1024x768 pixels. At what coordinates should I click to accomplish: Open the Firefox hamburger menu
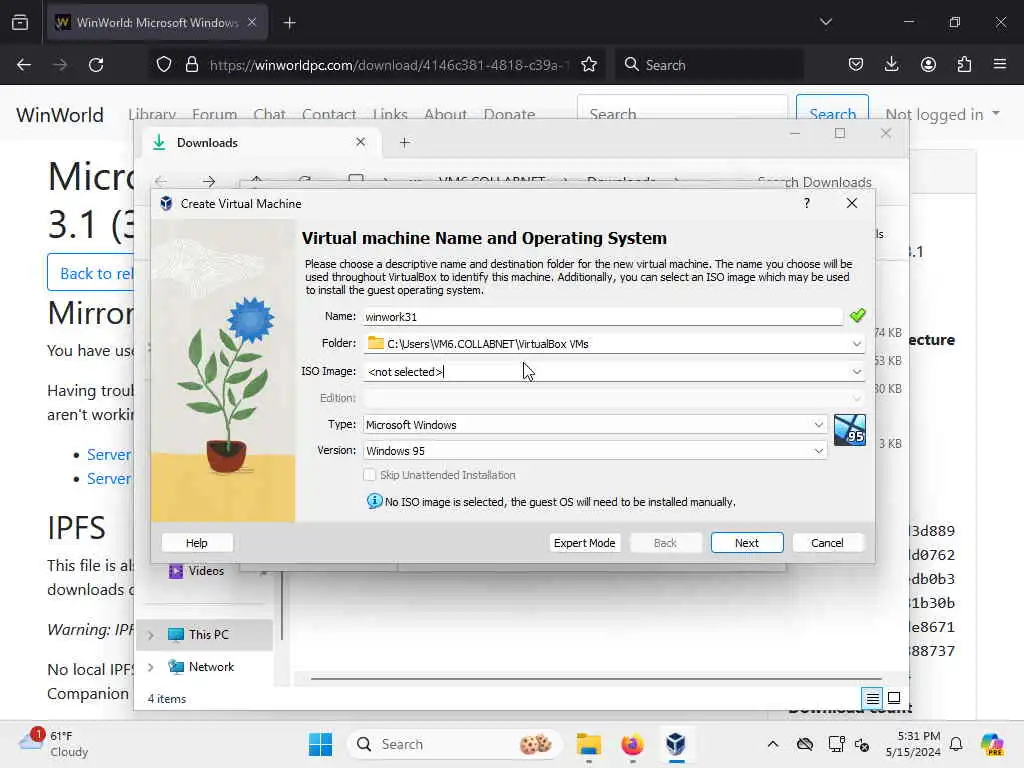pyautogui.click(x=1000, y=64)
